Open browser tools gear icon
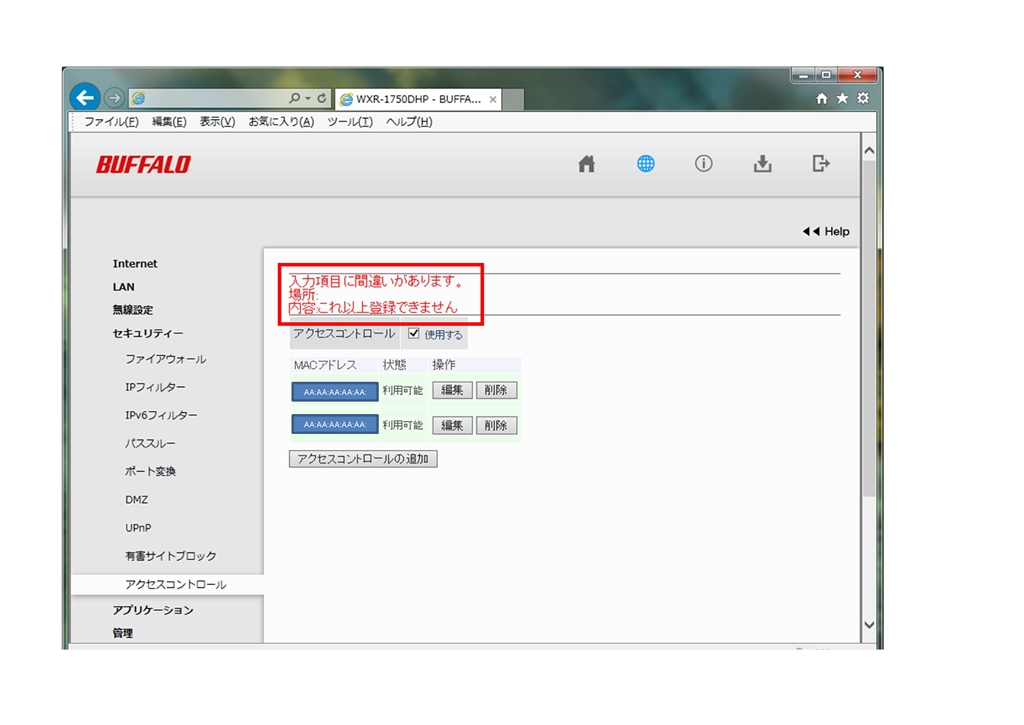Screen dimensions: 1024x725 [863, 98]
